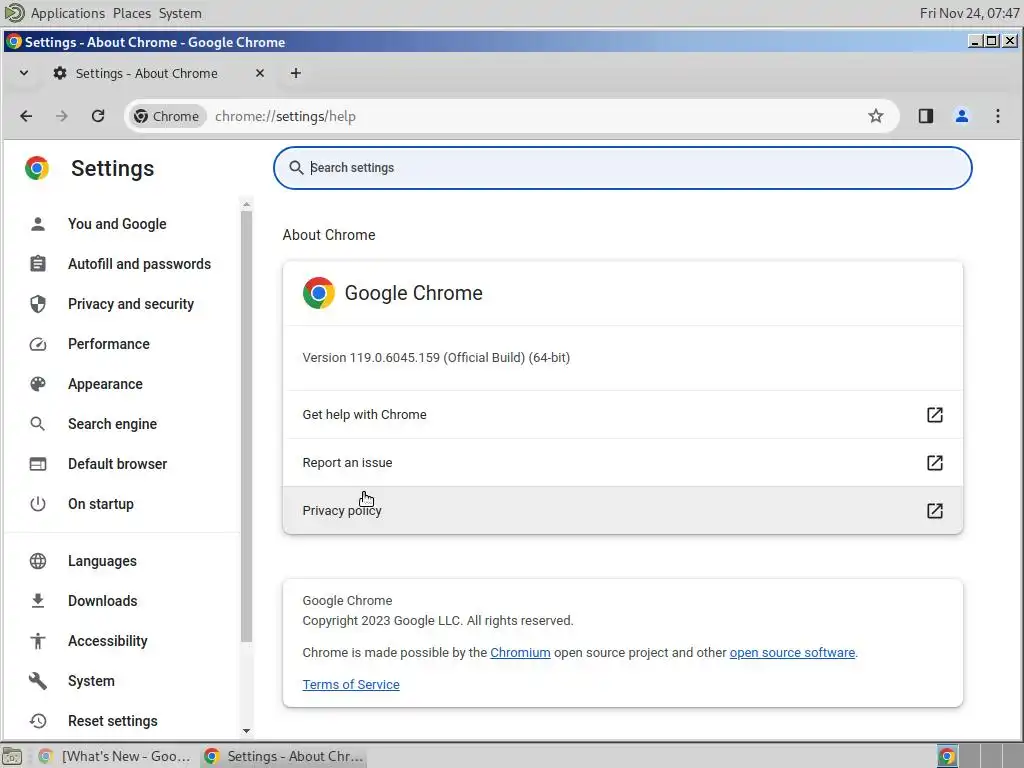The image size is (1024, 768).
Task: Open the Applications menu in top panel
Action: click(67, 13)
